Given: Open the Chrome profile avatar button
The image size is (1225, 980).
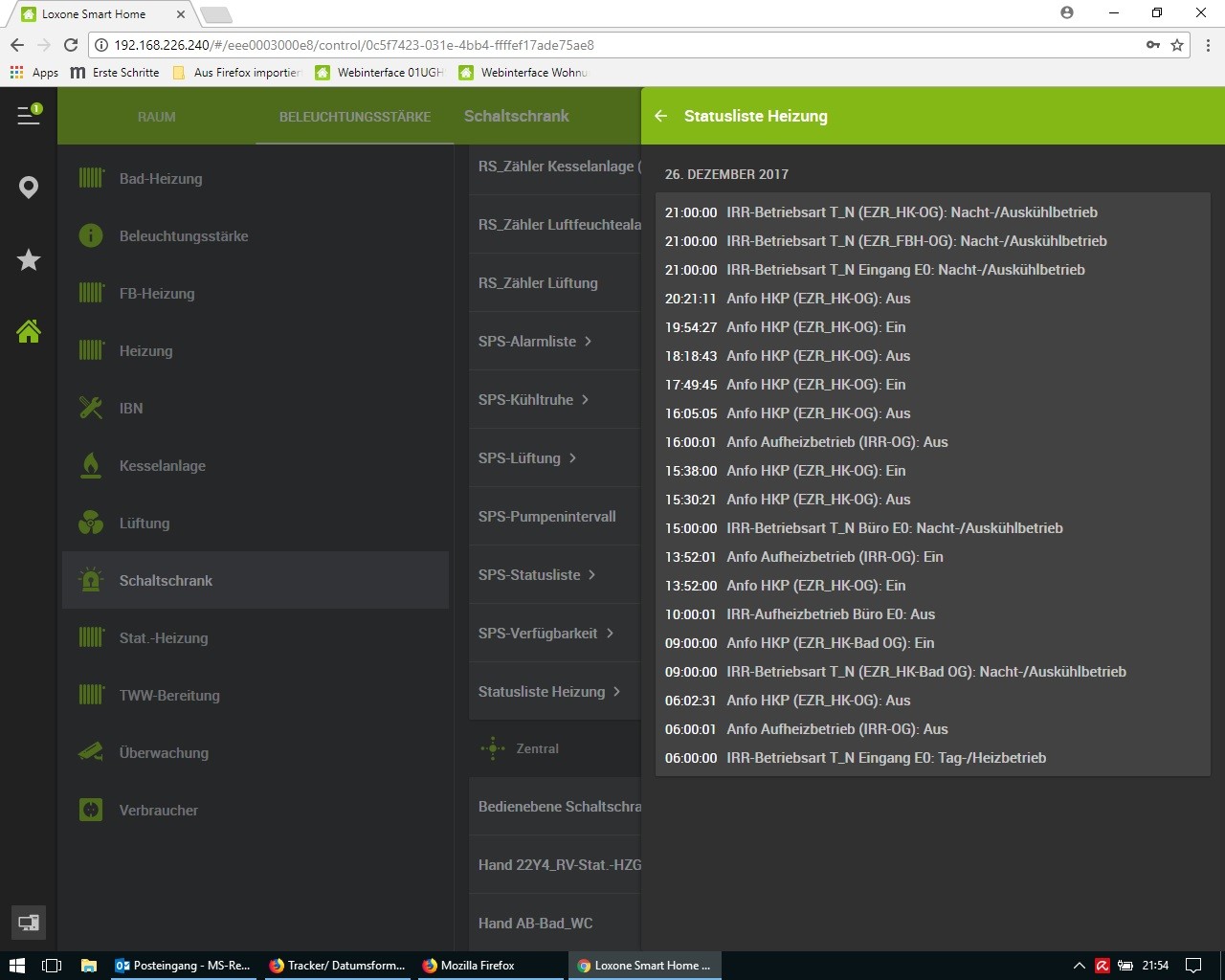Looking at the screenshot, I should 1067,12.
